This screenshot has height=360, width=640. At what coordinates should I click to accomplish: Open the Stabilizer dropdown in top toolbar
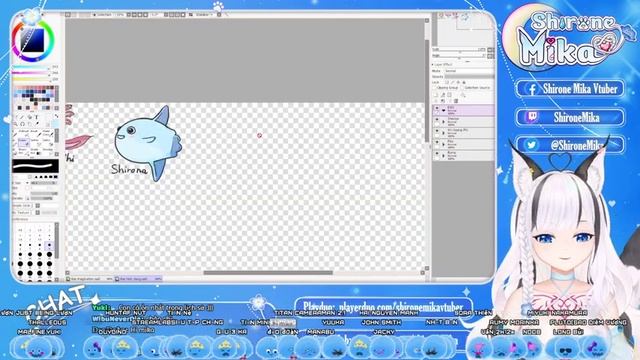pos(203,14)
